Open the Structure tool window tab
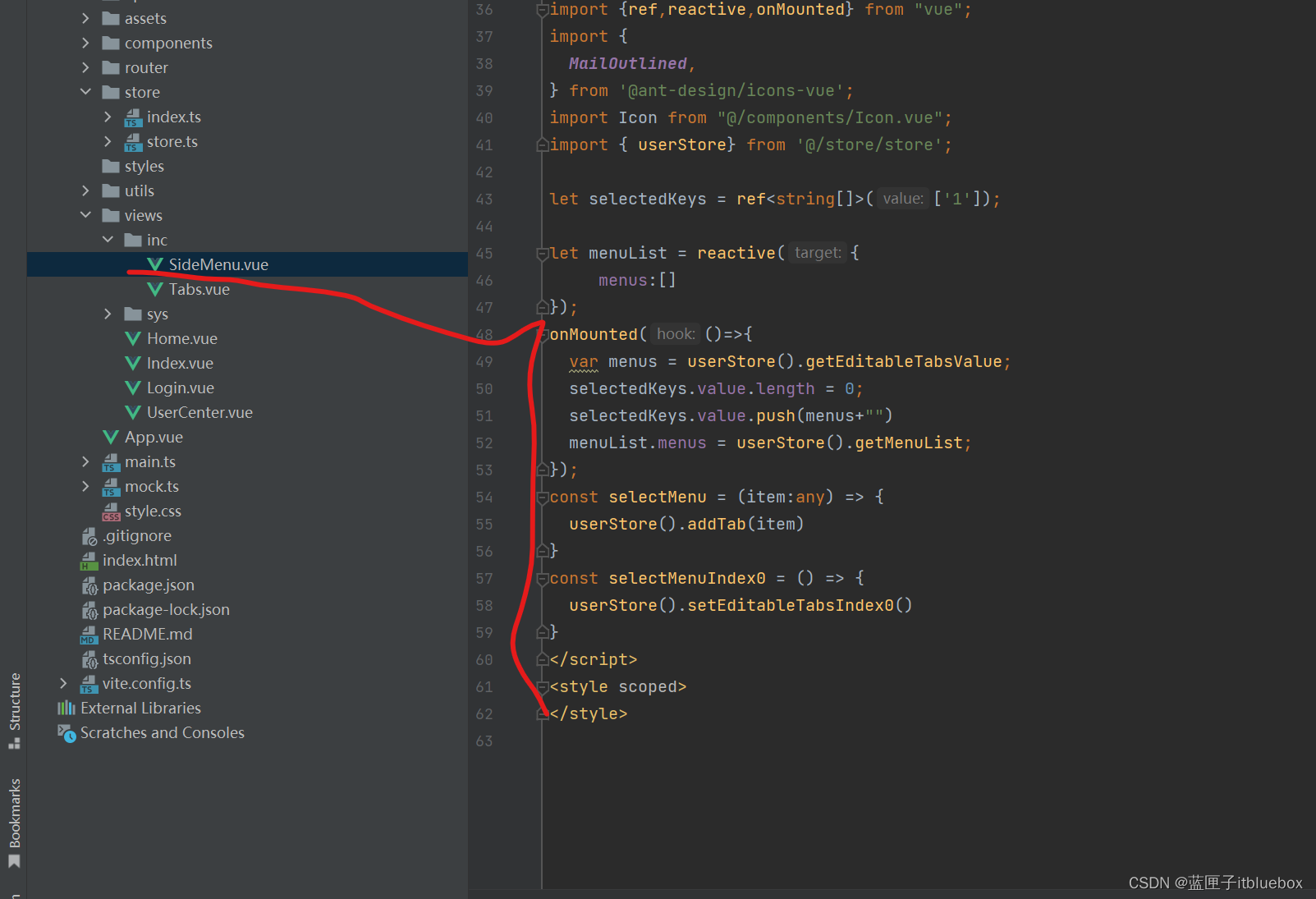 14,710
